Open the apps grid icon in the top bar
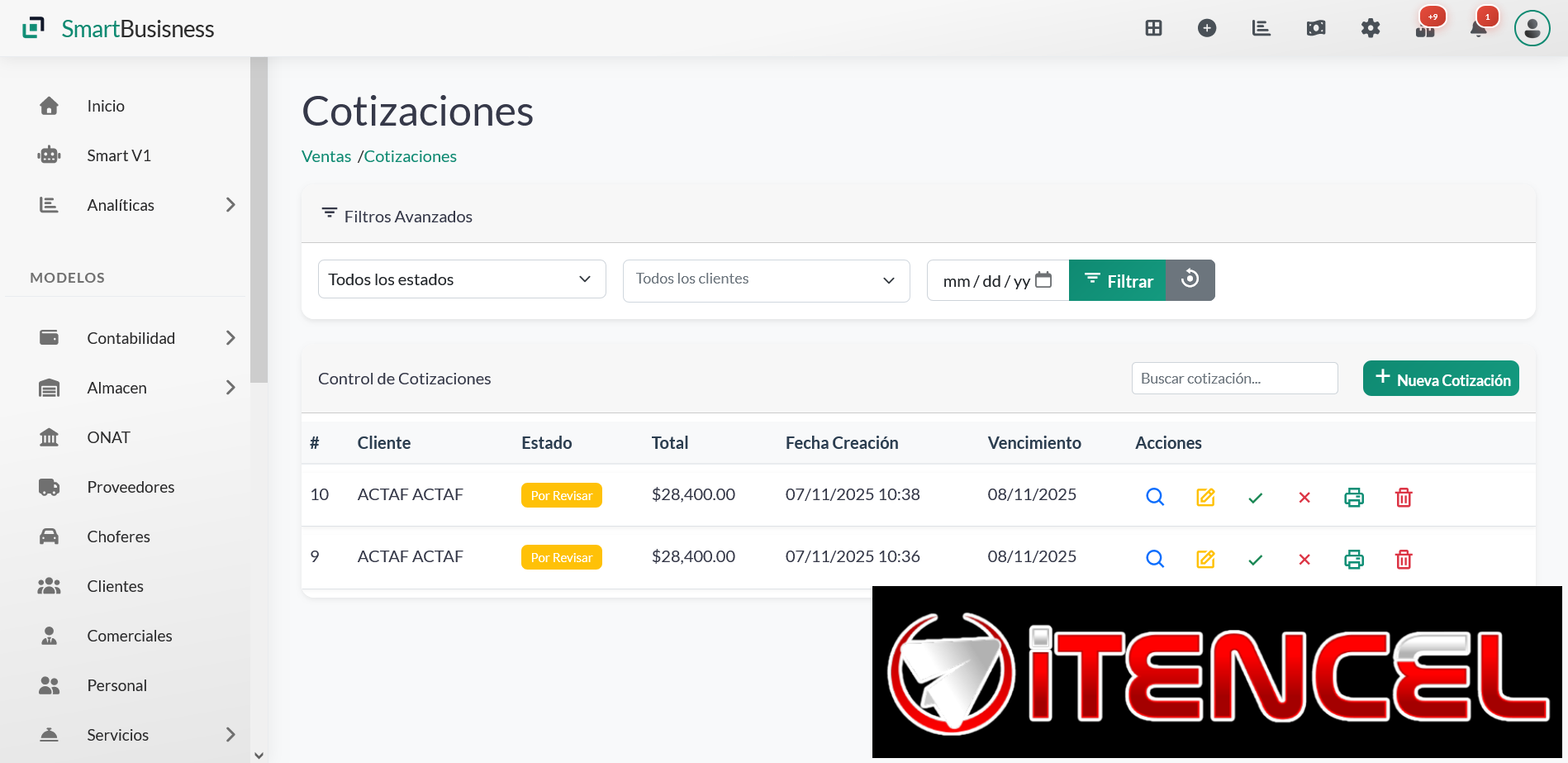Screen dimensions: 1568x763 tap(1153, 27)
